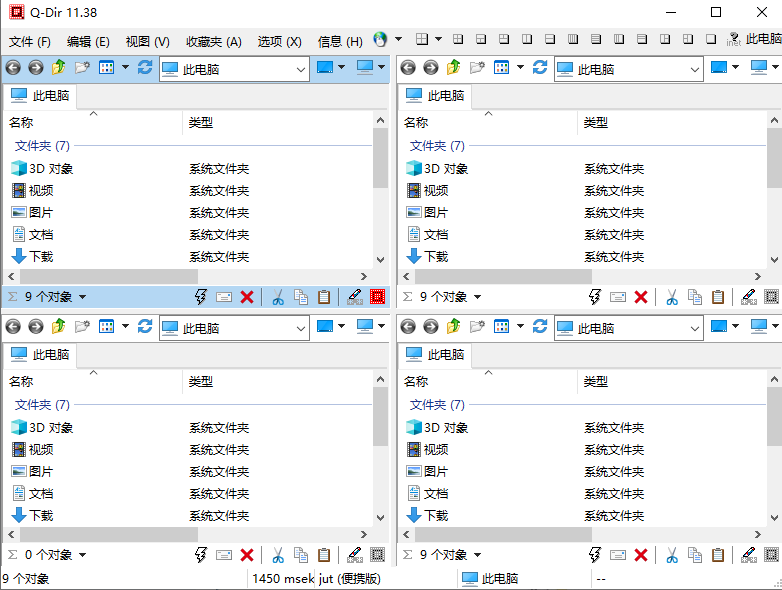Go forward in the top-right pane
Screen dimensions: 782x590
pyautogui.click(x=430, y=67)
